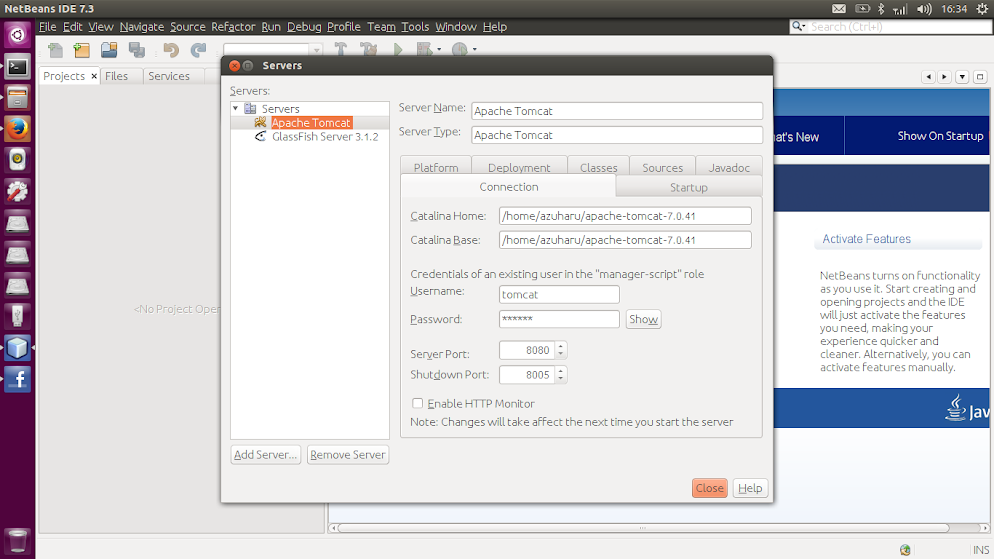Click the Build Project hammer icon

point(340,49)
